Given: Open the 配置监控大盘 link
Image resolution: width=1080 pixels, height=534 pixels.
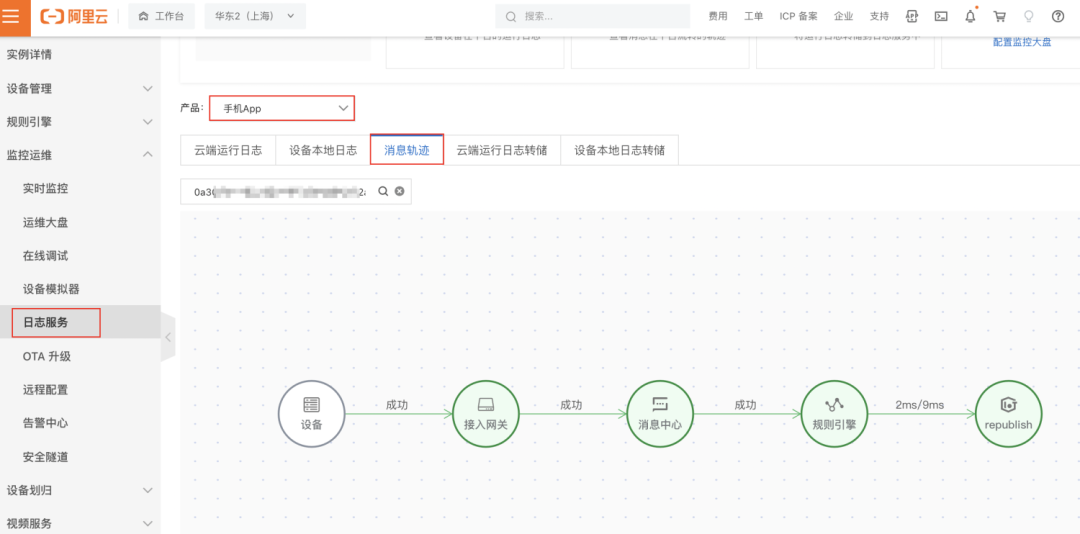Looking at the screenshot, I should coord(1022,42).
